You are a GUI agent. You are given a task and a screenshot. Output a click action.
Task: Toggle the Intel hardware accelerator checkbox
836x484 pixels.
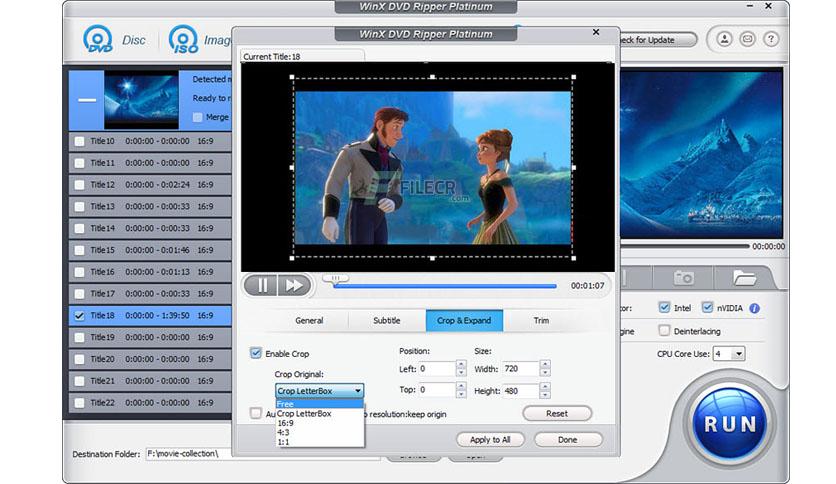point(664,308)
